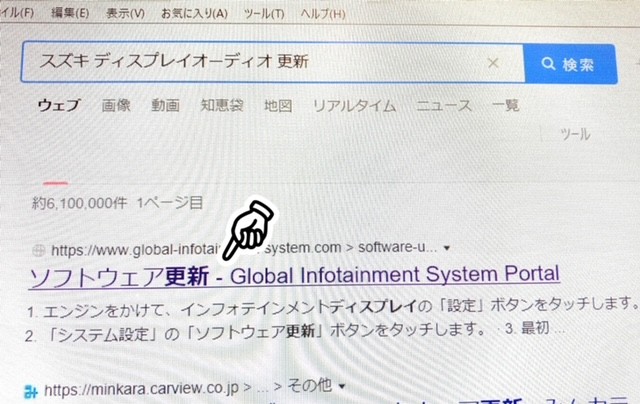Click snippet line エンジンをかけて

tap(331, 307)
